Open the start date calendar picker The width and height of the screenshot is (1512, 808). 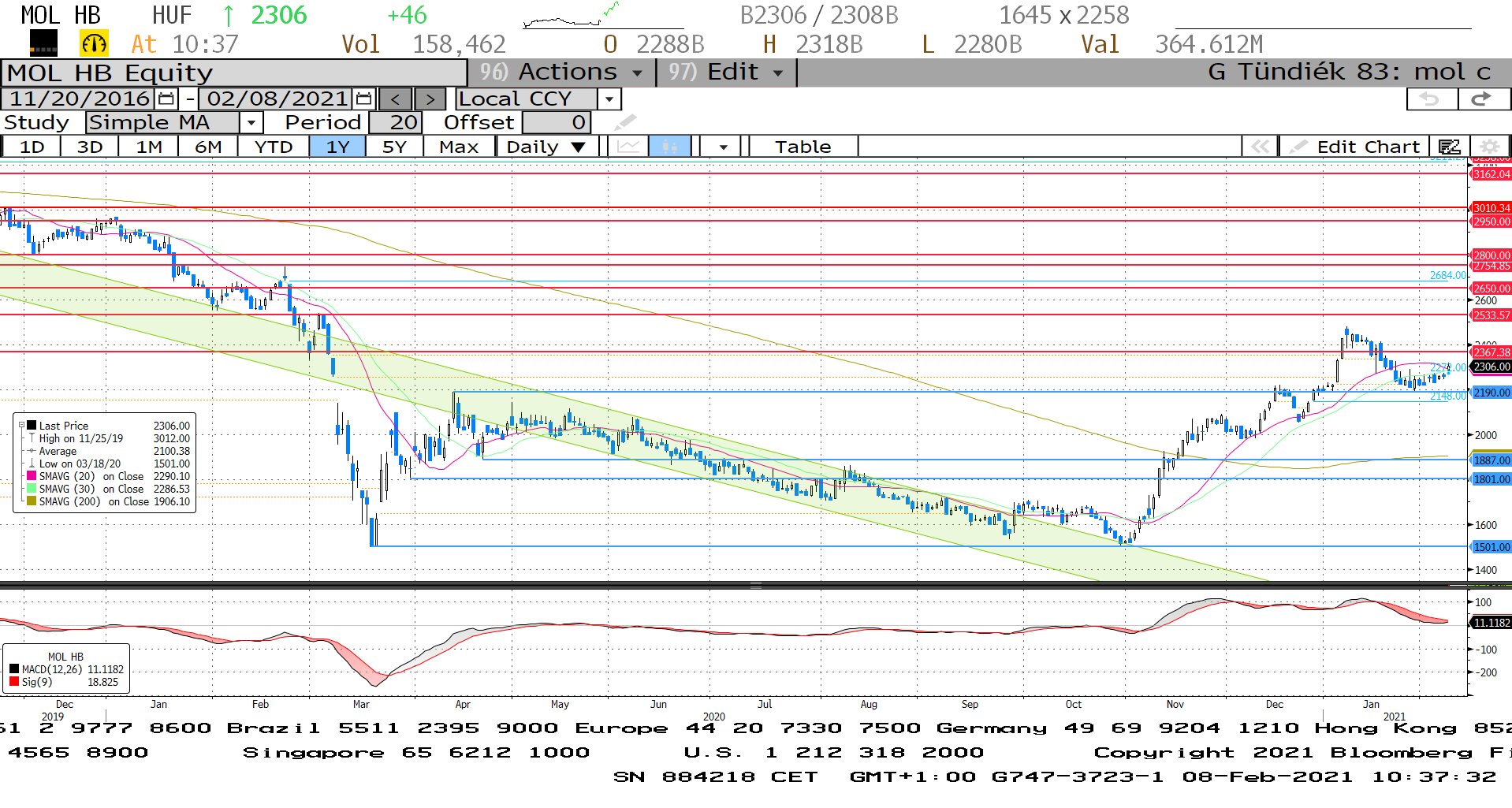[x=166, y=99]
